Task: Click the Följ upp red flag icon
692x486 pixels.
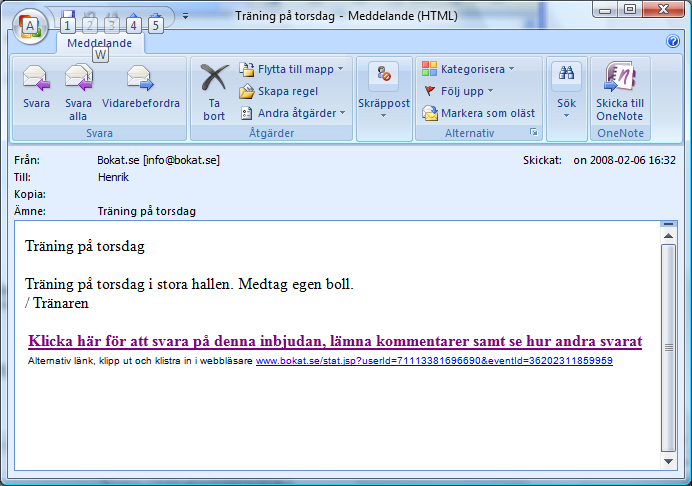Action: 429,91
